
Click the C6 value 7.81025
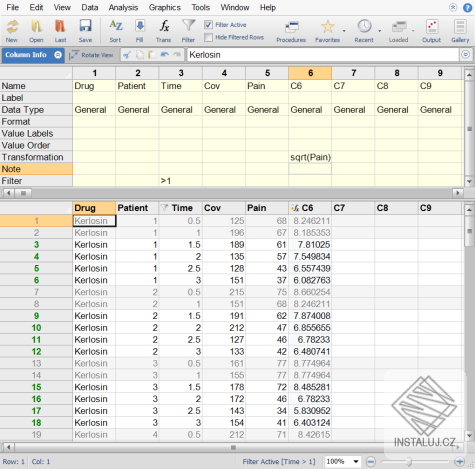(x=310, y=245)
